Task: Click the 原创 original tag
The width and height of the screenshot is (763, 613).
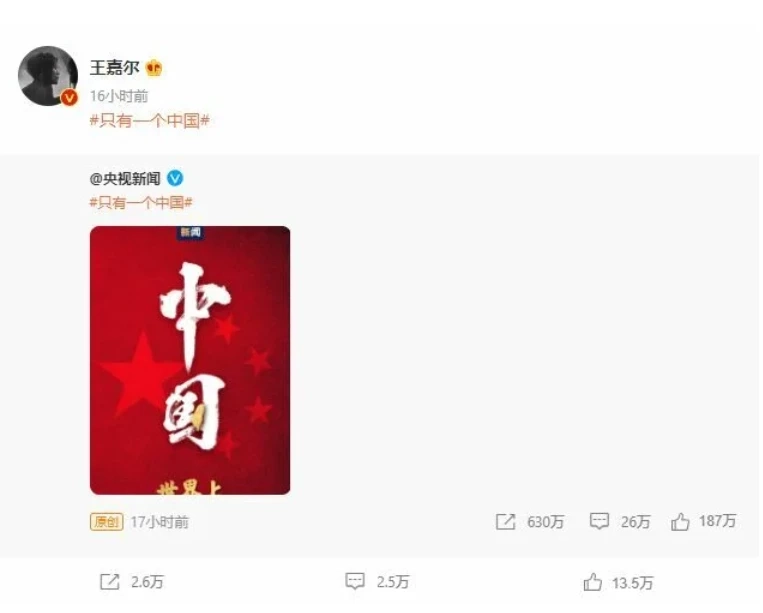Action: point(107,522)
